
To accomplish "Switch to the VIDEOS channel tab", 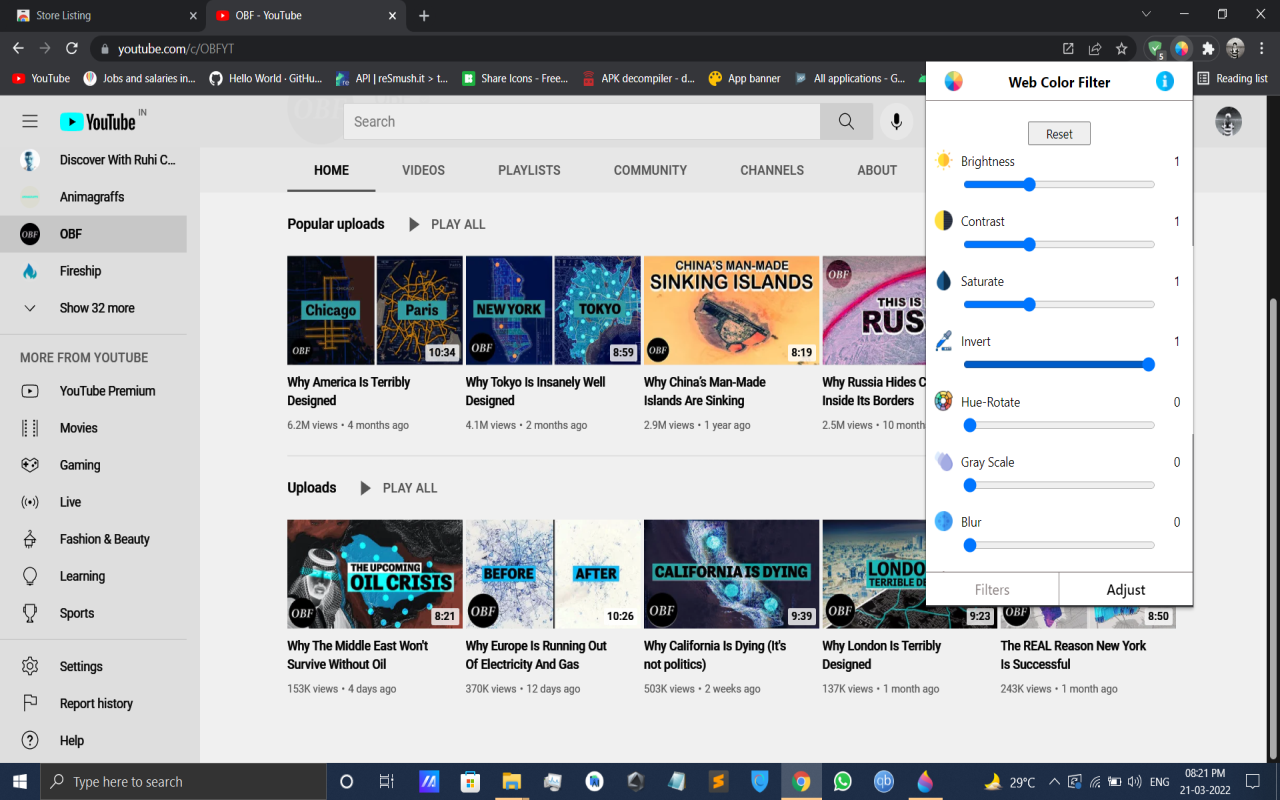I will (x=423, y=170).
